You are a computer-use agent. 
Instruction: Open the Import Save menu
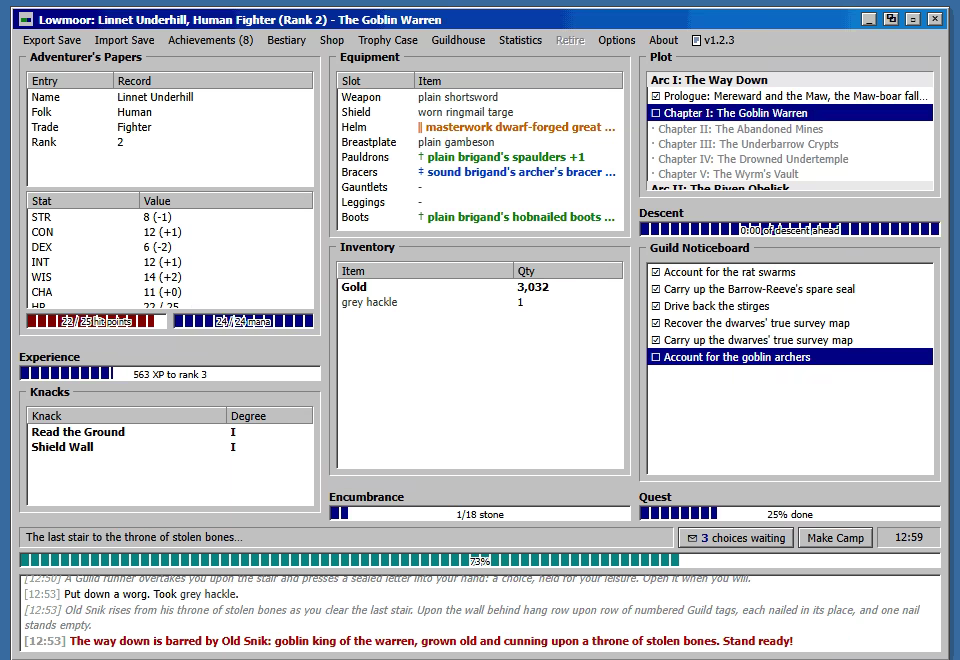pos(124,40)
